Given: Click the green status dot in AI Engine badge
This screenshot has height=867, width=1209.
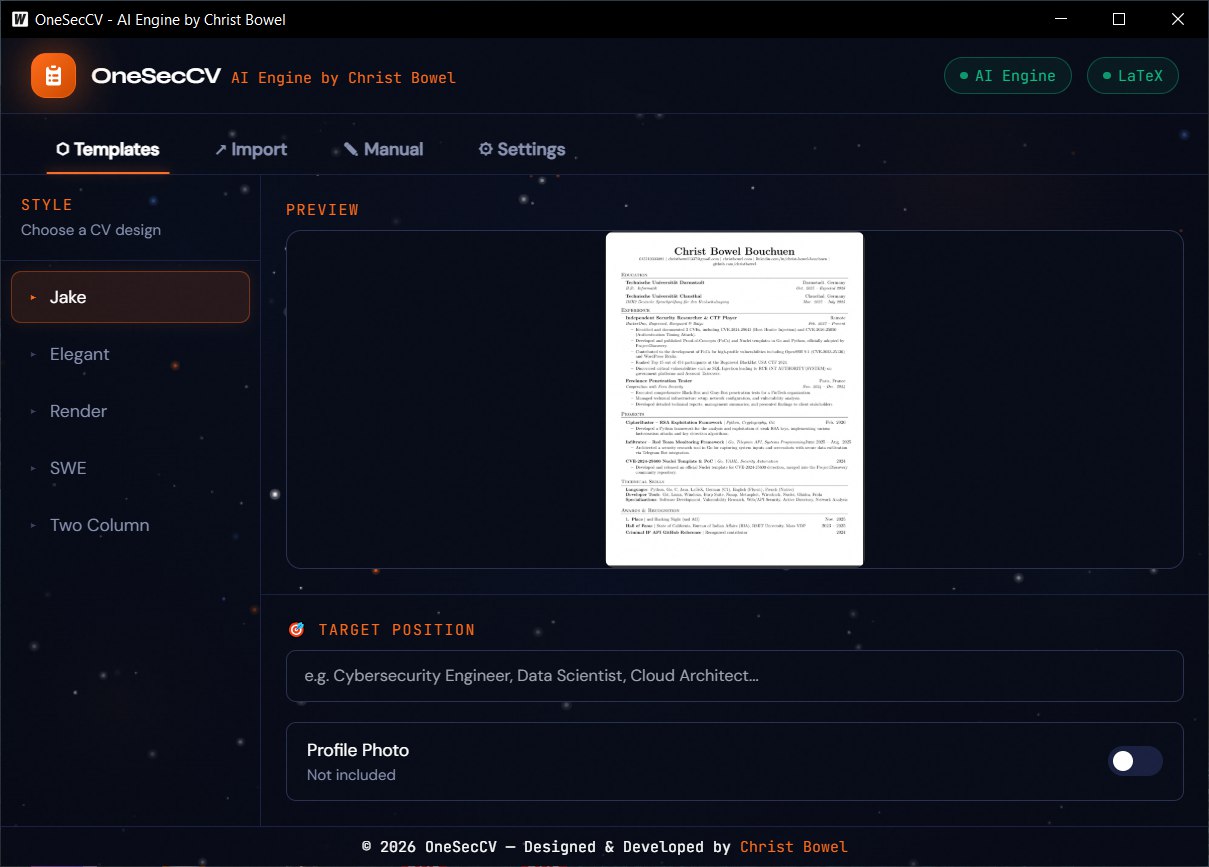Looking at the screenshot, I should point(966,75).
